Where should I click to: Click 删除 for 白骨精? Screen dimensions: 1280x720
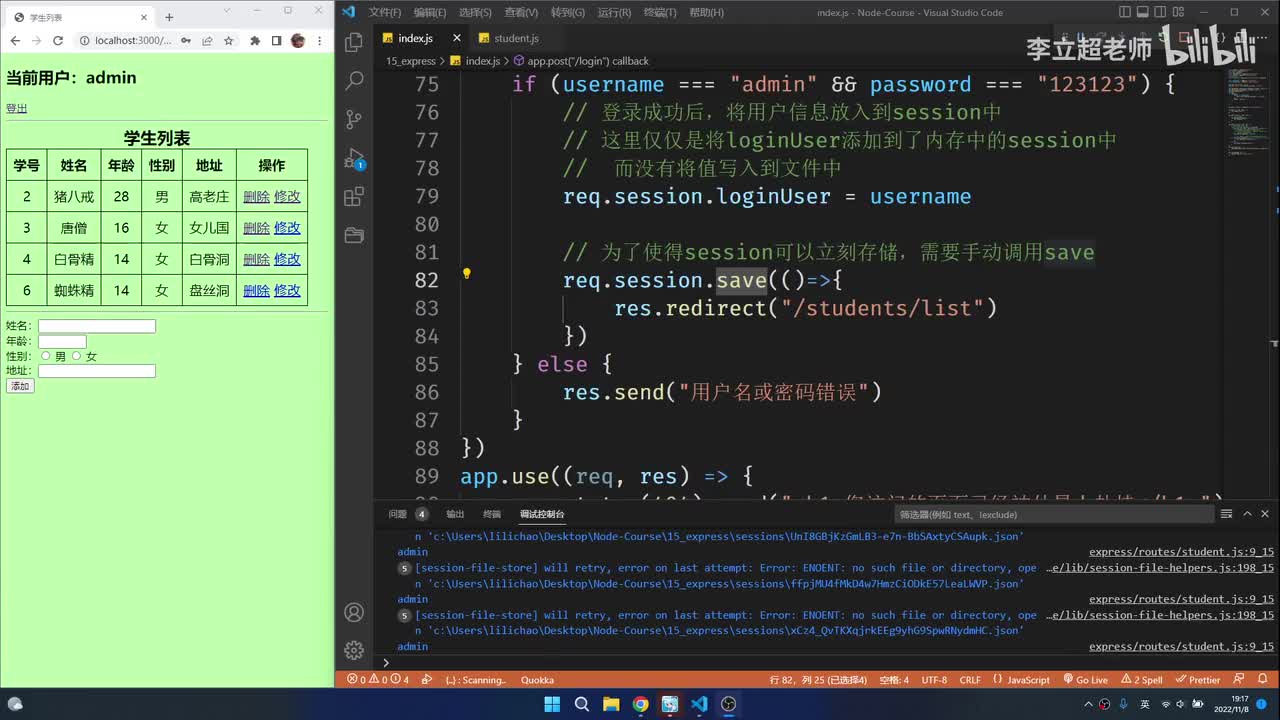(x=256, y=259)
